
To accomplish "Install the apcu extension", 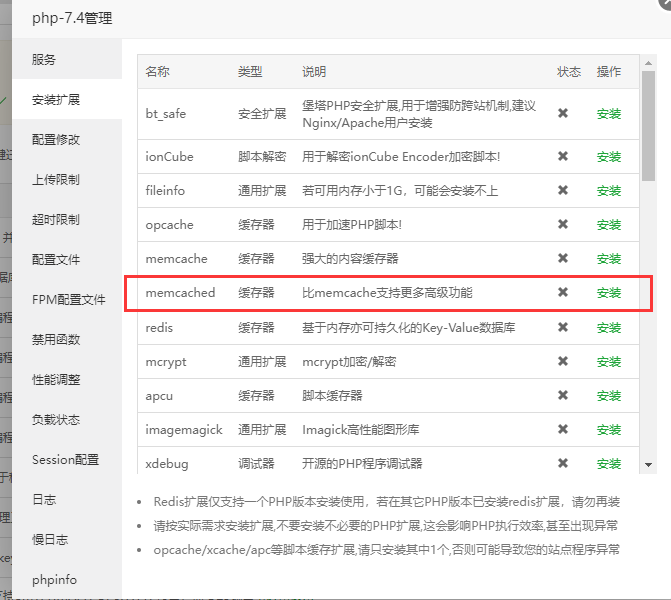I will tap(609, 396).
